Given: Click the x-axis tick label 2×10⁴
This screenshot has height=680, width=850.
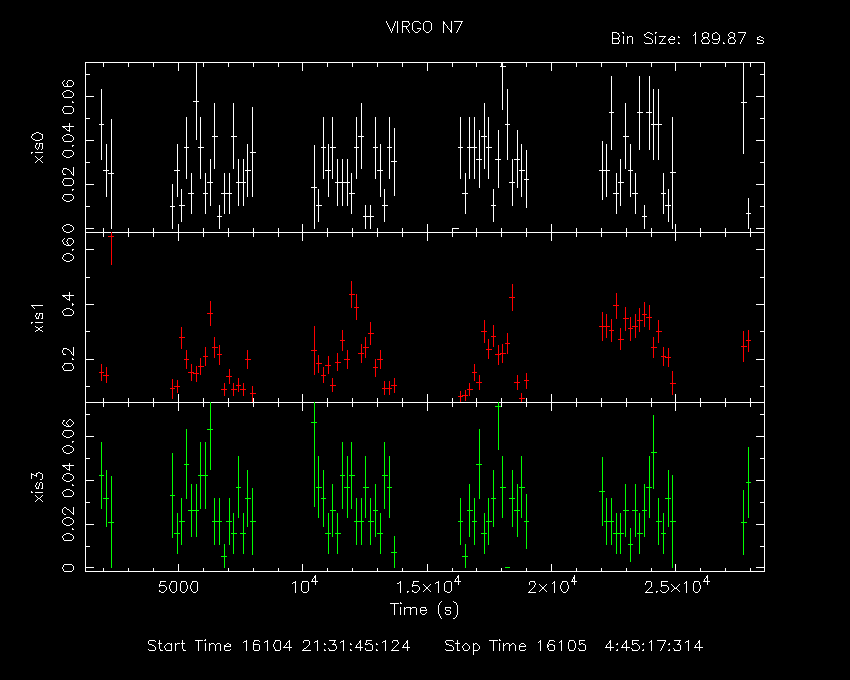Looking at the screenshot, I should pyautogui.click(x=552, y=586).
